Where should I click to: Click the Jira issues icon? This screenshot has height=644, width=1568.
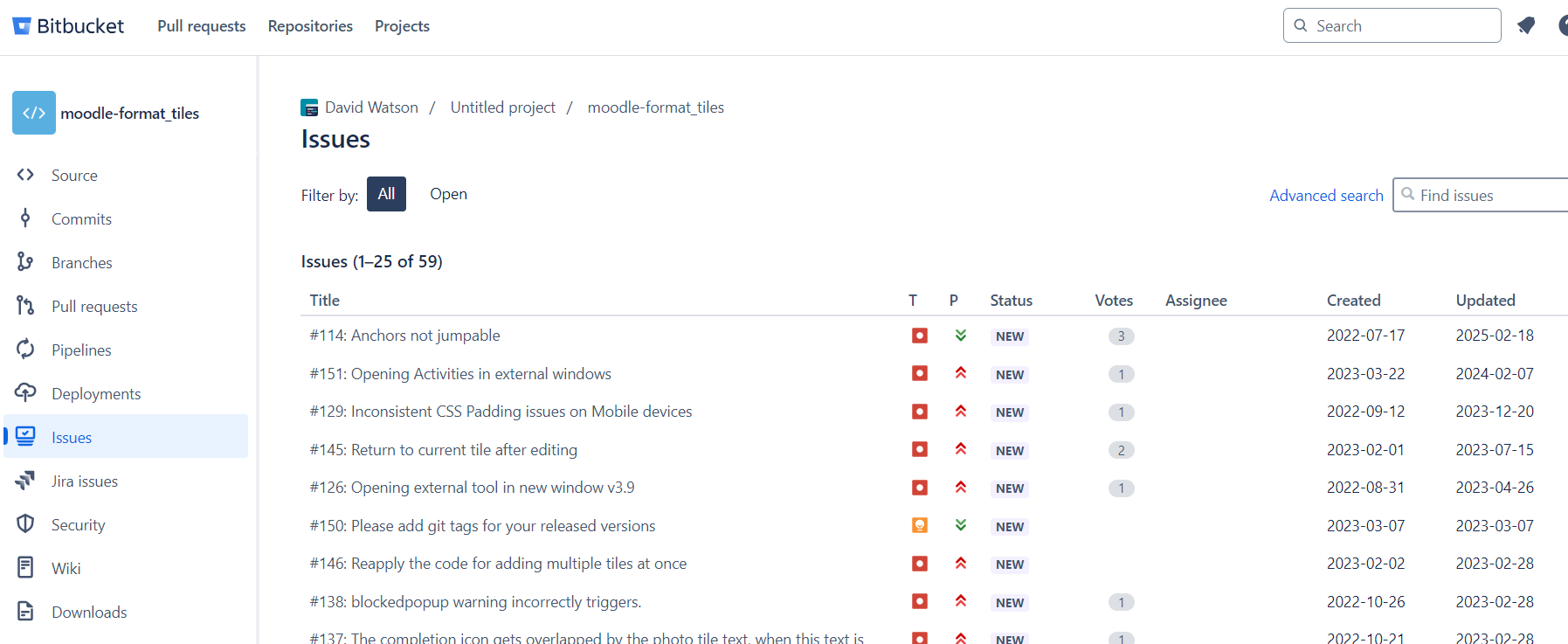click(x=25, y=481)
